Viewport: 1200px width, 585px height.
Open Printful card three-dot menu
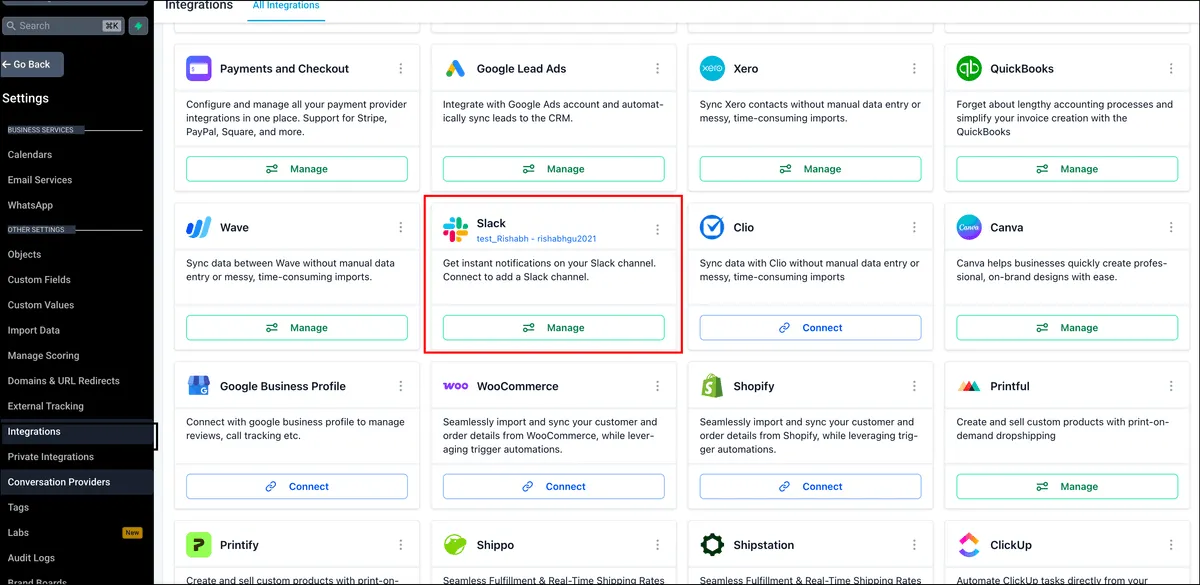[x=1171, y=386]
